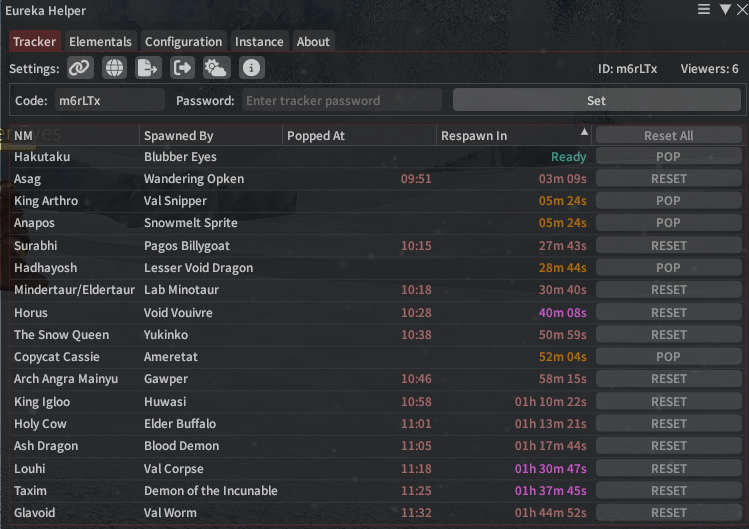
Task: Click RESET for King Igloo
Action: click(x=668, y=401)
